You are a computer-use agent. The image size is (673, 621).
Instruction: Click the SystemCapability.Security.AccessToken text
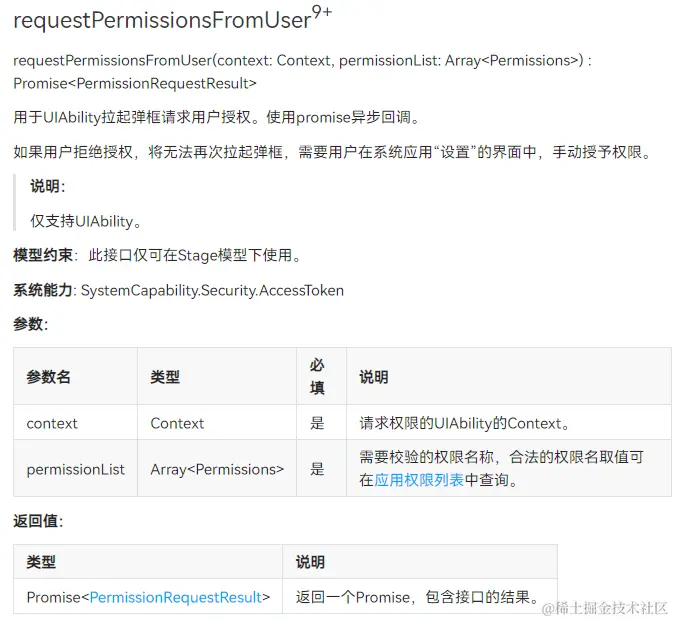(x=212, y=291)
